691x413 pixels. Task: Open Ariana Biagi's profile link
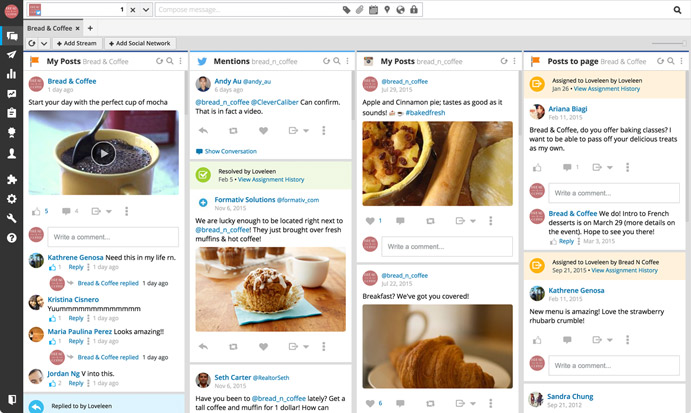click(568, 109)
